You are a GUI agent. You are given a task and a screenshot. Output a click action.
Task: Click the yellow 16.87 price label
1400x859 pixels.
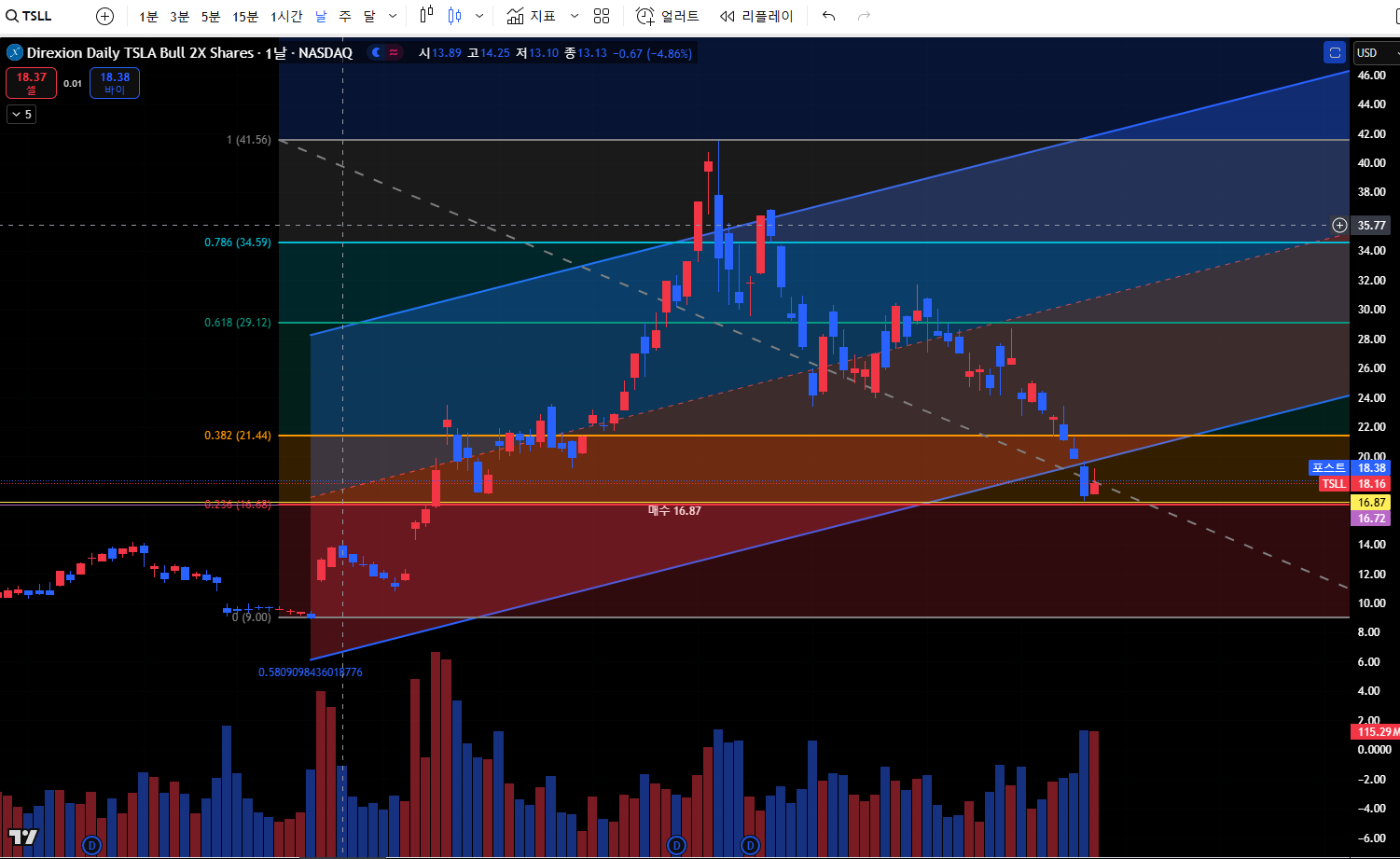point(1370,503)
